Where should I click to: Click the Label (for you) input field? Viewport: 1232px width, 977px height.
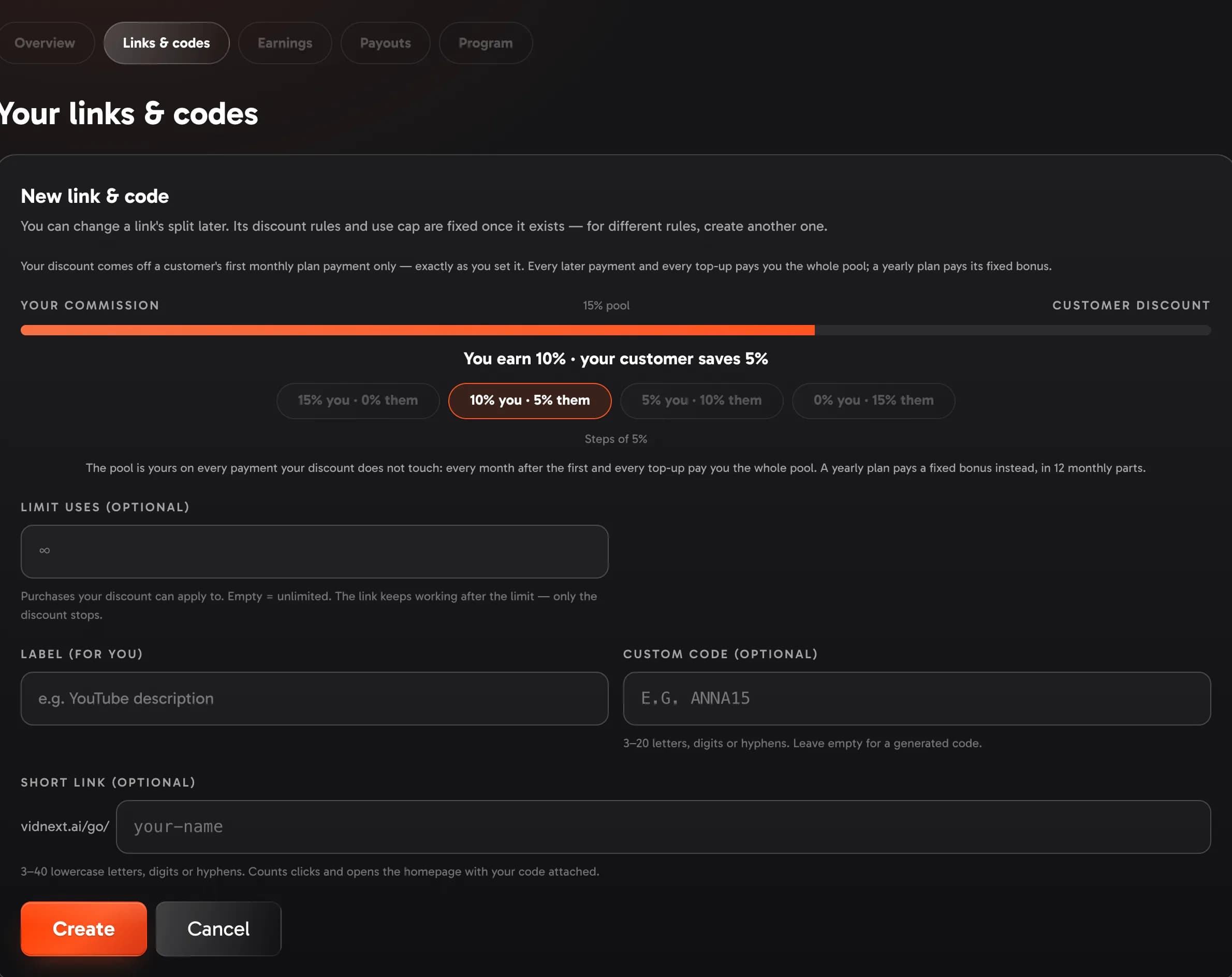pos(314,698)
